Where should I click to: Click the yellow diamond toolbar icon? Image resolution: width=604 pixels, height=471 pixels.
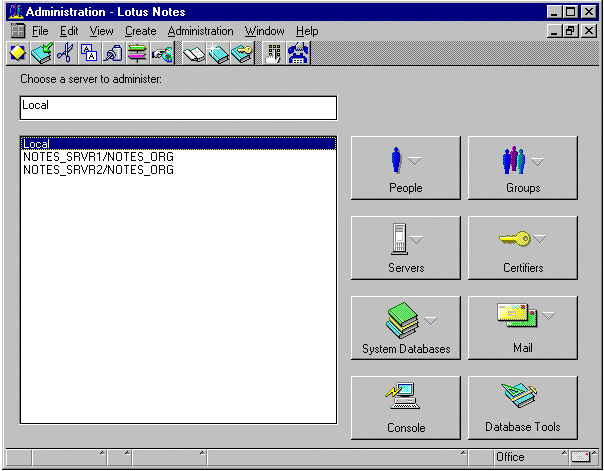tap(18, 54)
